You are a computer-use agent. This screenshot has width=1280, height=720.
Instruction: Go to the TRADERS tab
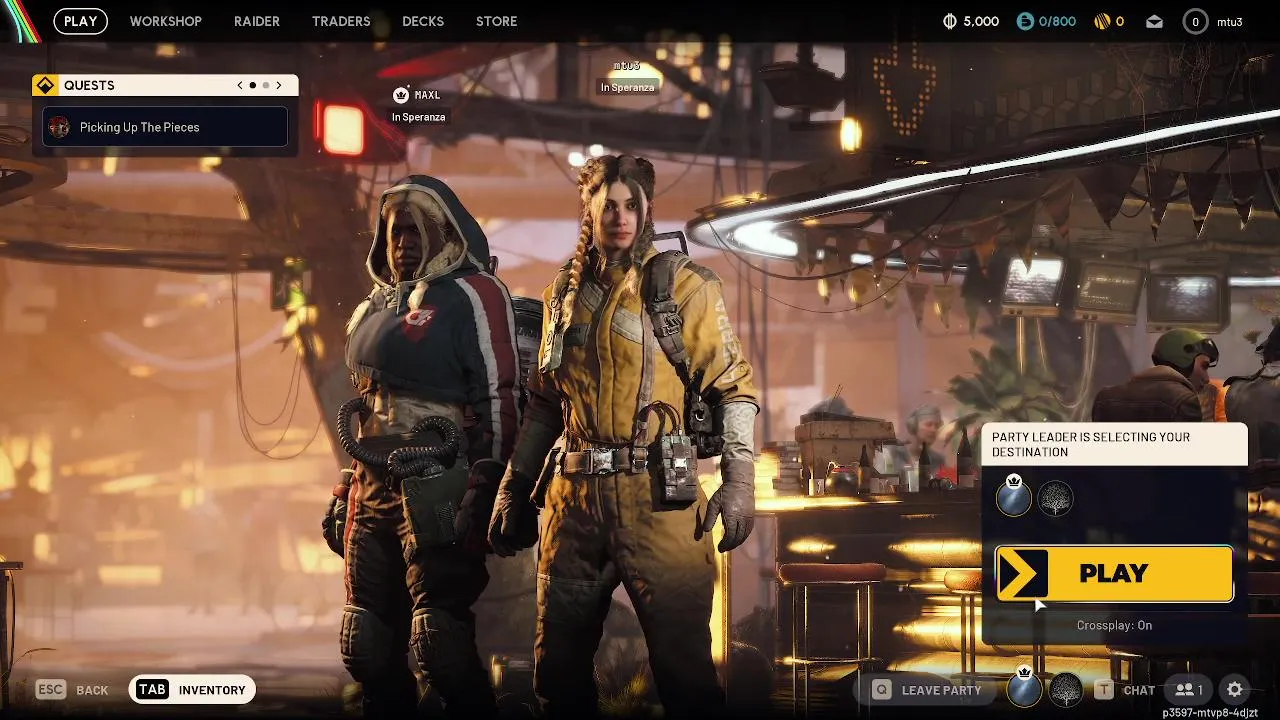point(341,21)
